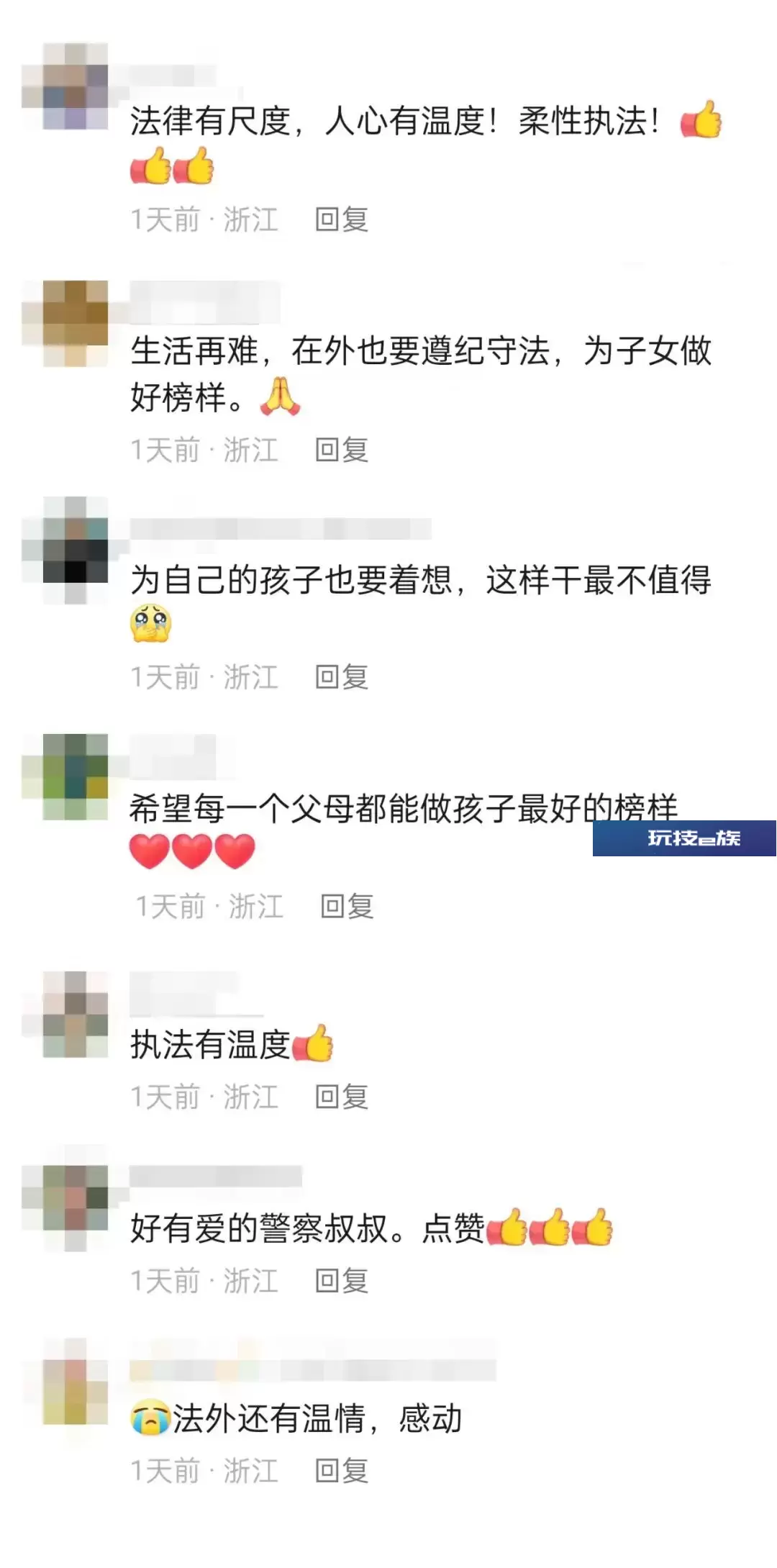
Task: Click thumbs-up emoji after 执法有温度
Action: pos(313,1043)
